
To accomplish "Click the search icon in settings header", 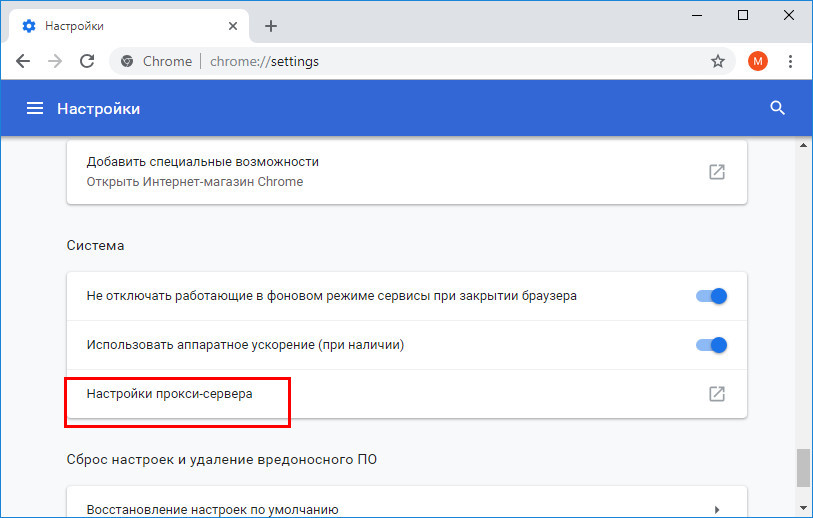I will point(777,108).
